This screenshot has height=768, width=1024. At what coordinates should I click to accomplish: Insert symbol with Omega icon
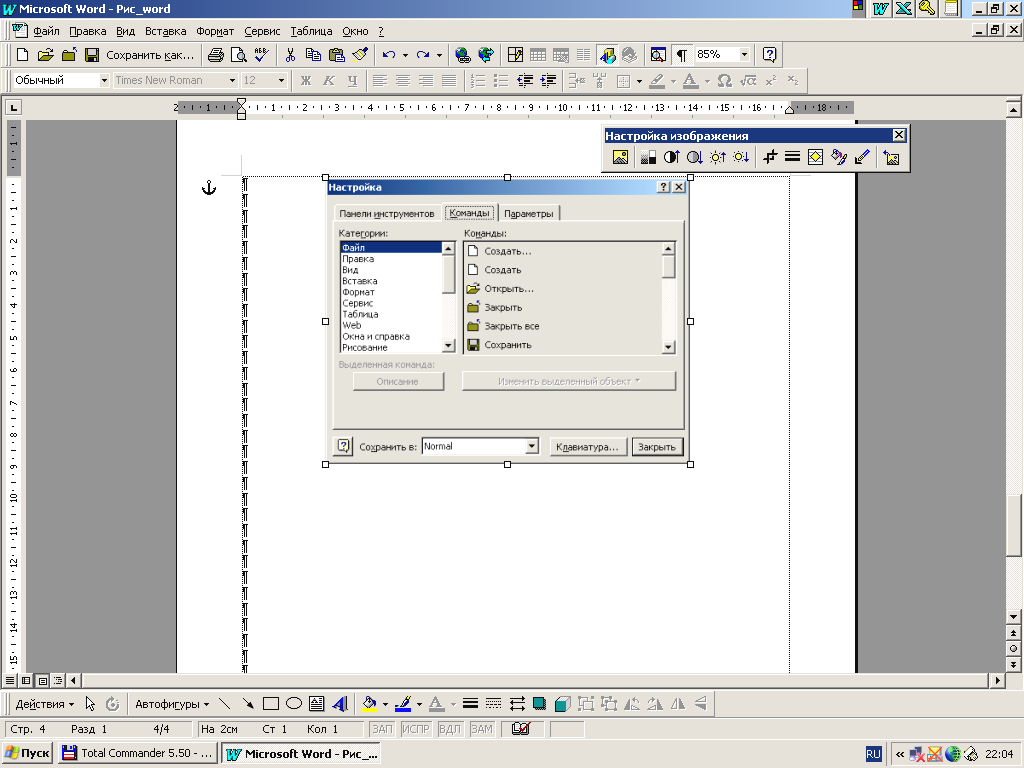pos(724,80)
